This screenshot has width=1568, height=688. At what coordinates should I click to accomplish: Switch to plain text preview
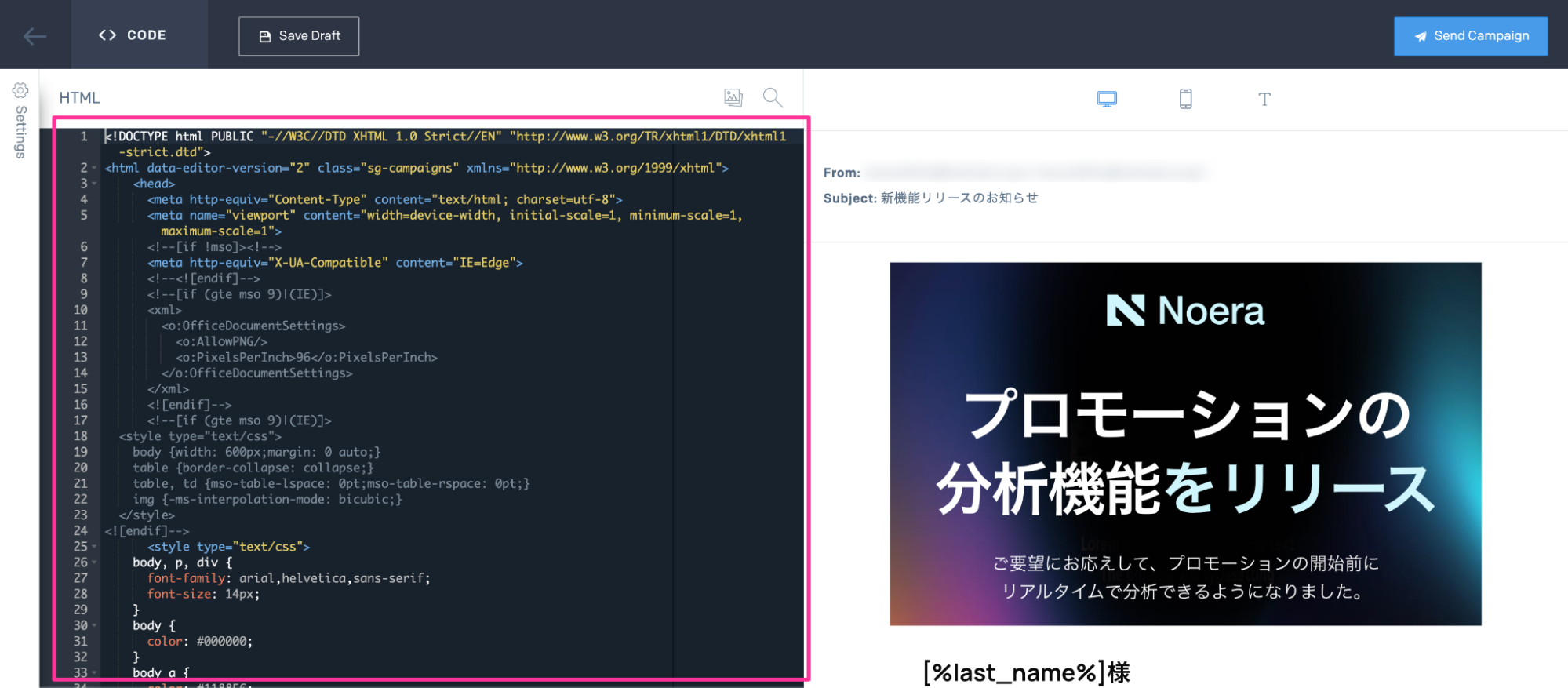pos(1264,99)
